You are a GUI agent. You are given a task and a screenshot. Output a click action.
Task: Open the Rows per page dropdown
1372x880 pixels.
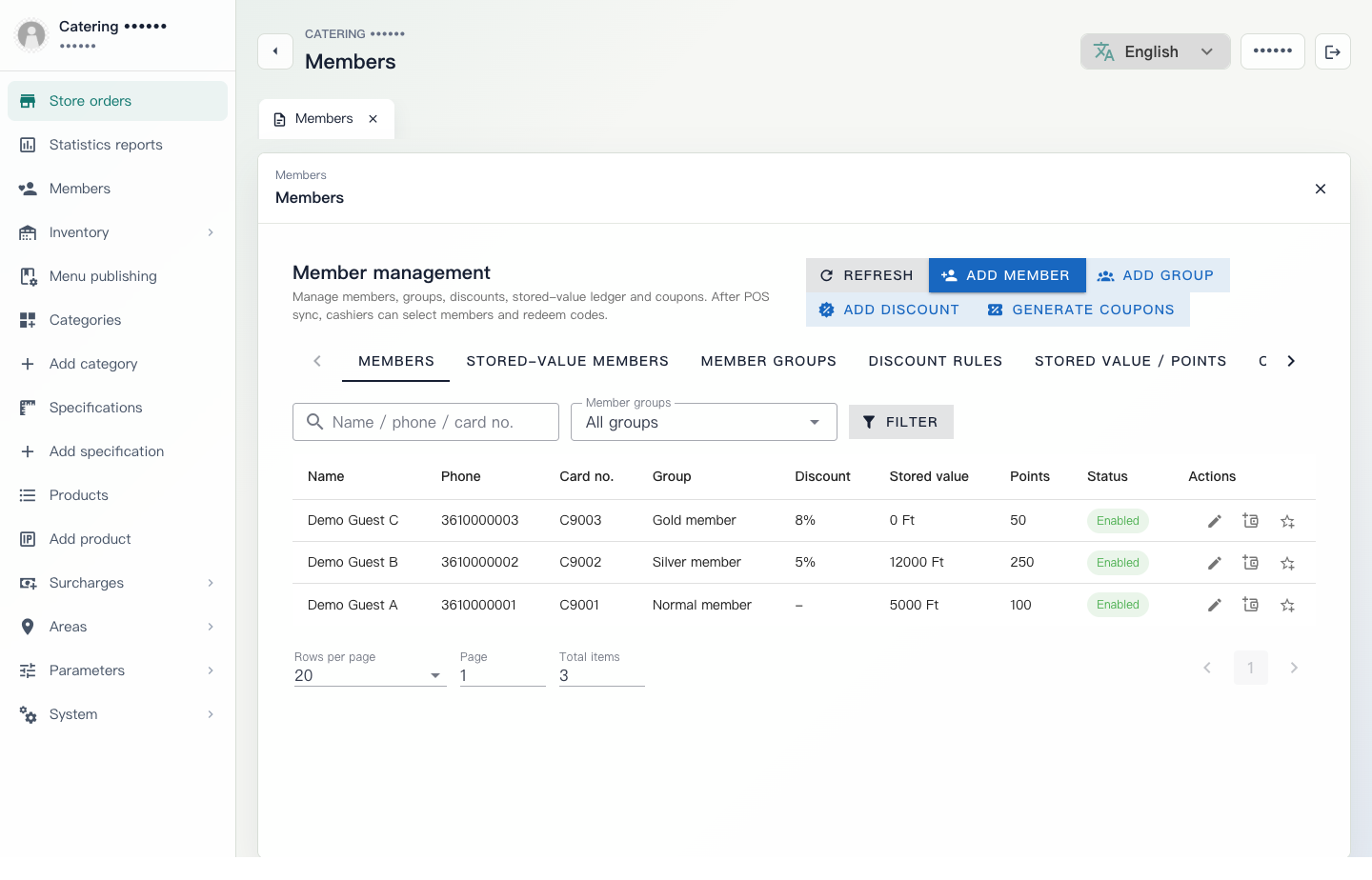370,675
